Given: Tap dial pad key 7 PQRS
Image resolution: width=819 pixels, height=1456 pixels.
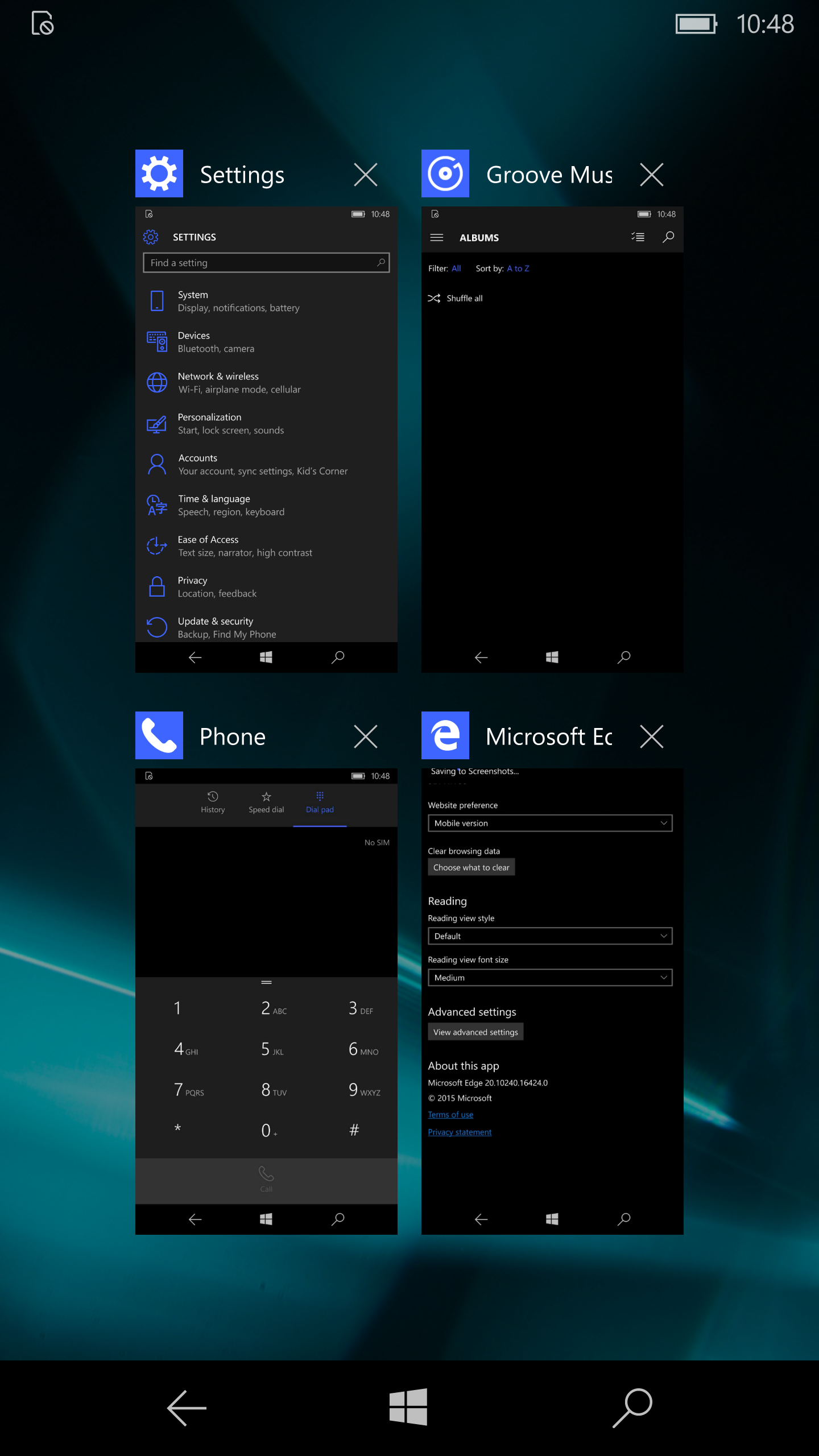Looking at the screenshot, I should pos(188,1090).
